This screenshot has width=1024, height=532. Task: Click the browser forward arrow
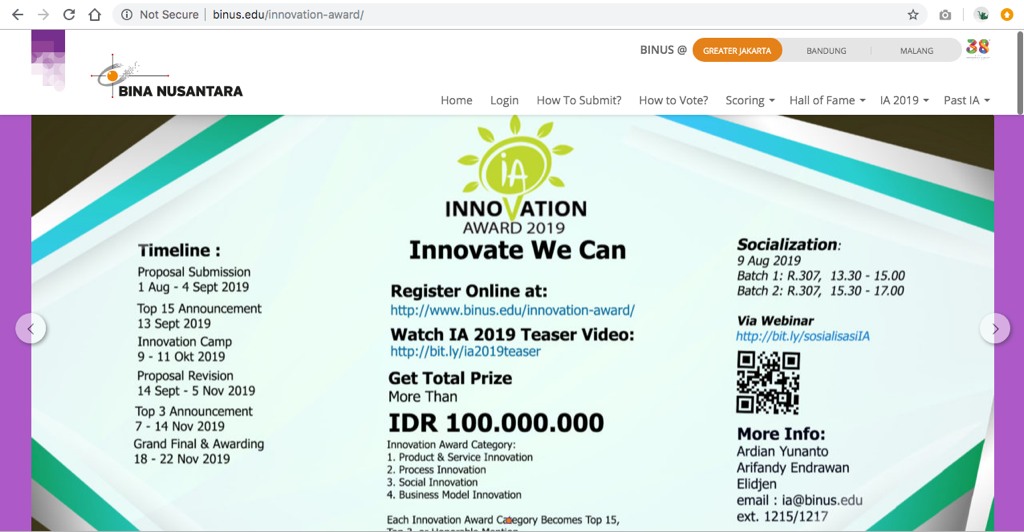coord(43,14)
